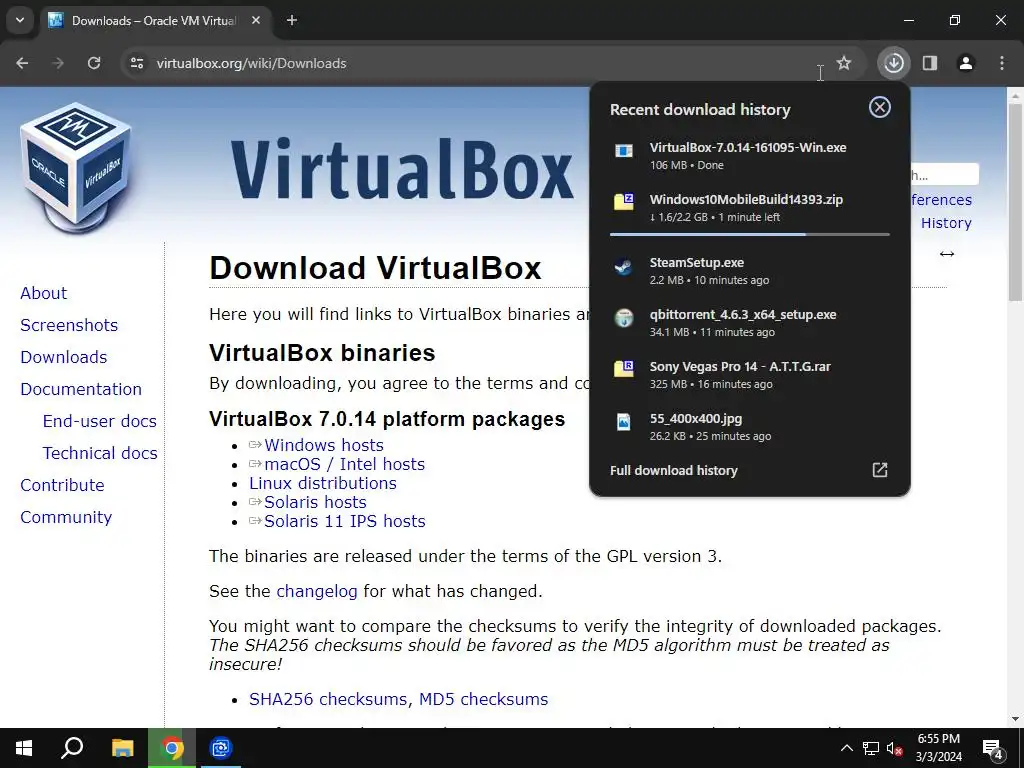Open the SHA256 checksums link
Image resolution: width=1024 pixels, height=768 pixels.
coord(328,699)
